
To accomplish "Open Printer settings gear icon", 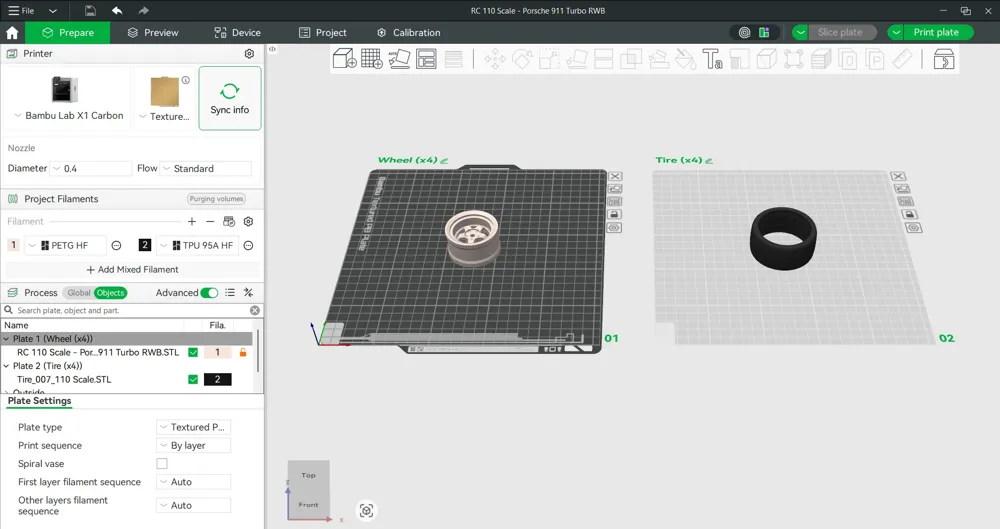I will [249, 54].
